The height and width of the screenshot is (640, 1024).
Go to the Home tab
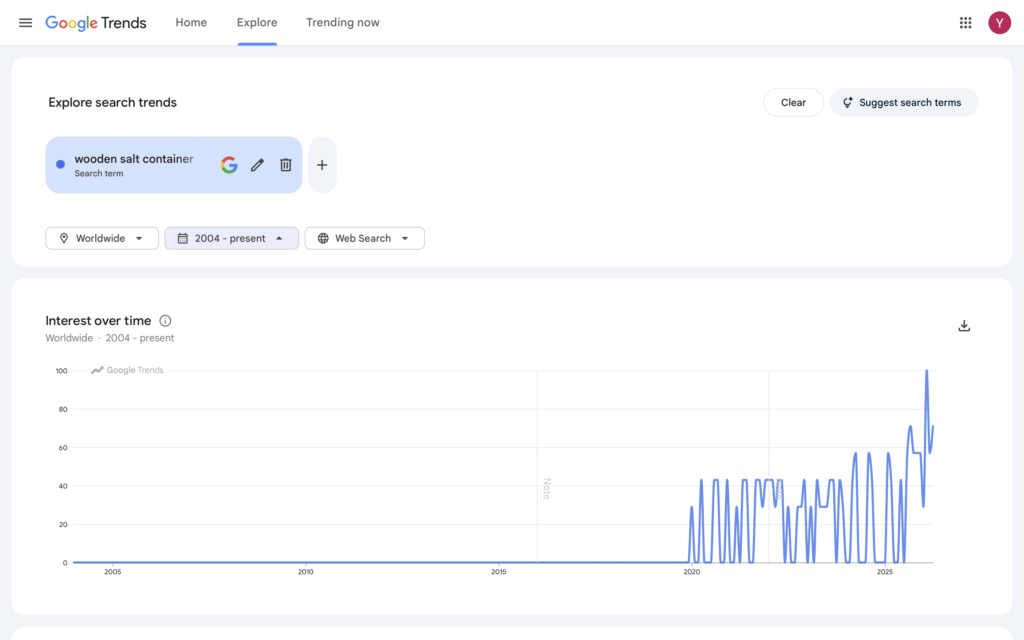coord(191,23)
